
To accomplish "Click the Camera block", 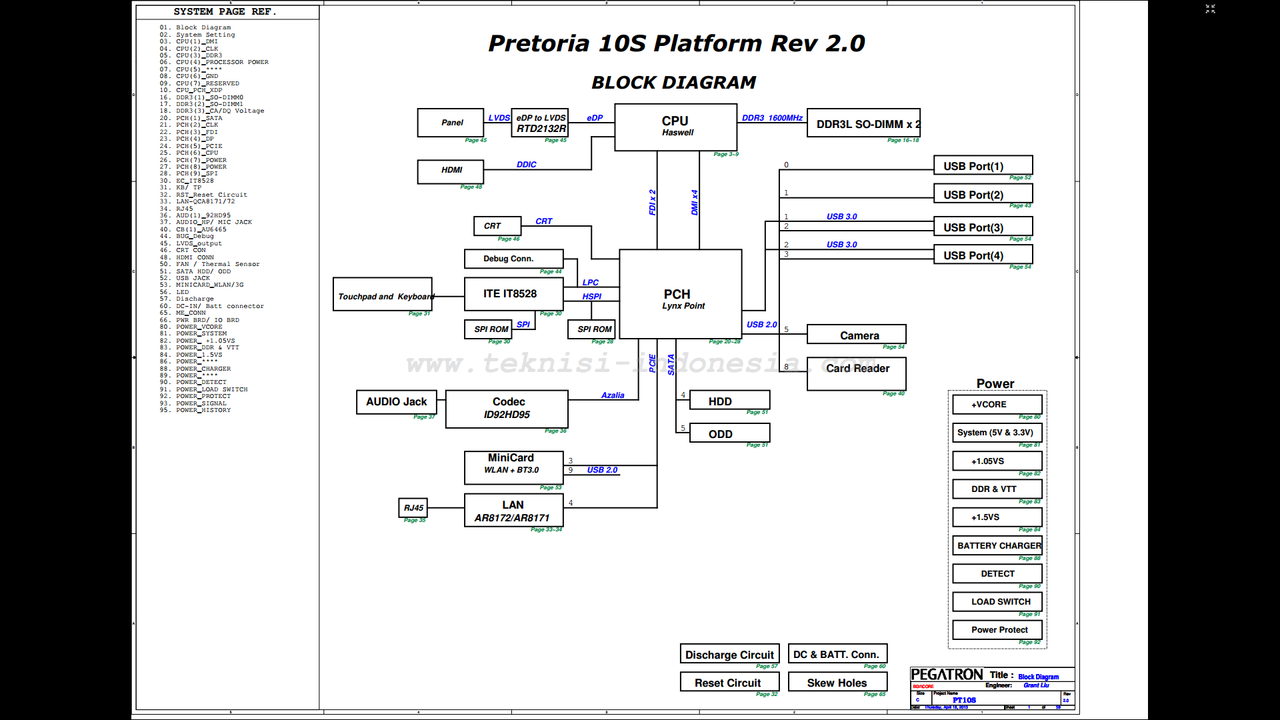I will click(856, 335).
